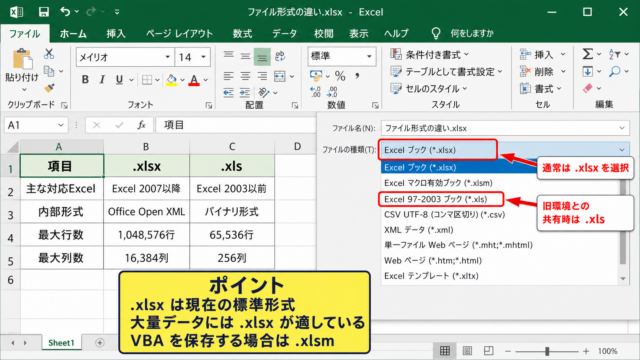This screenshot has height=360, width=640.
Task: Switch to the ページ レイアウト tab
Action: point(180,33)
